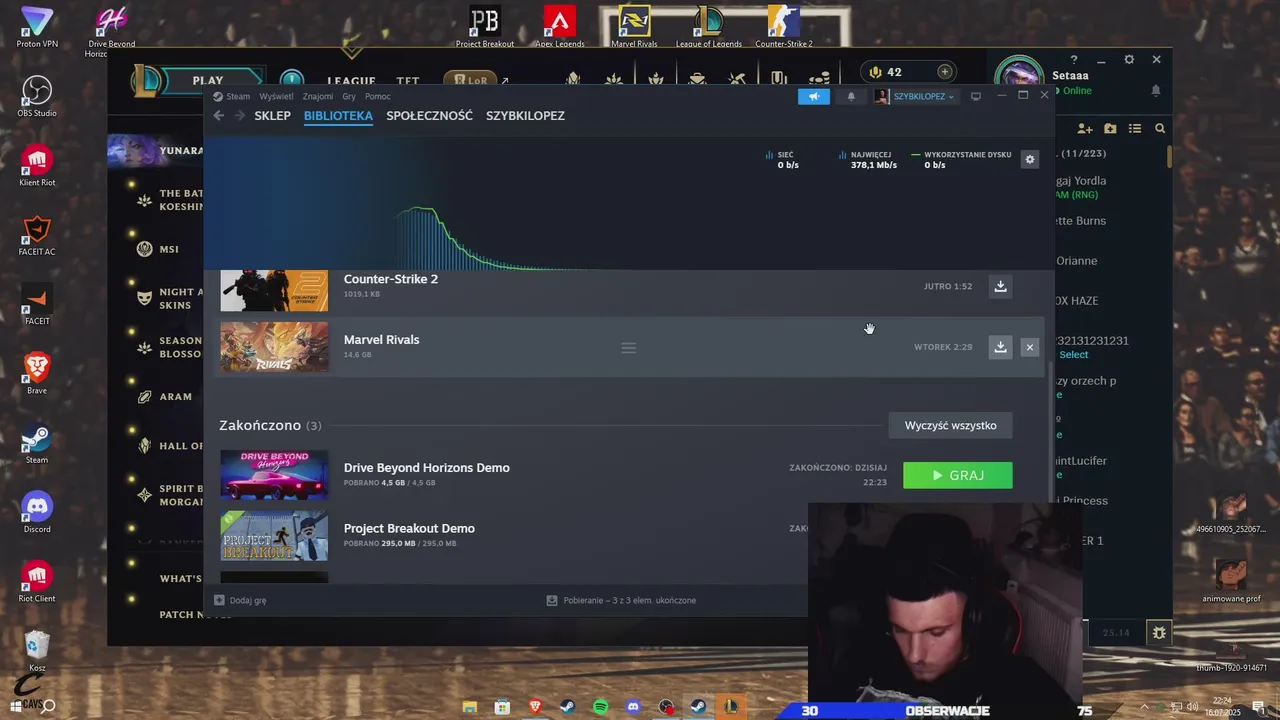Open Drive Beyond Horizons Demo thumbnail

[274, 475]
